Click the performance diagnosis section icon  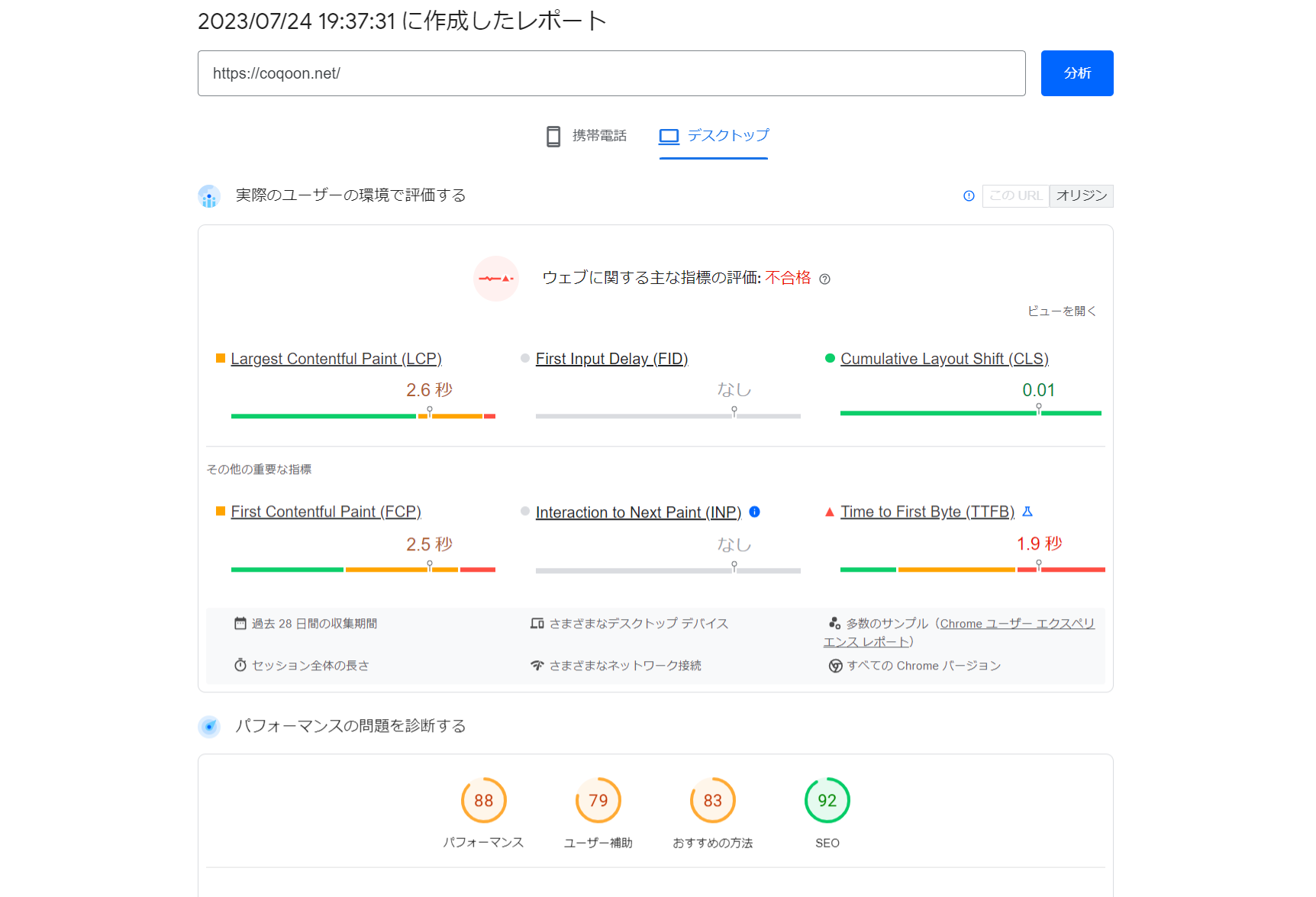click(209, 727)
